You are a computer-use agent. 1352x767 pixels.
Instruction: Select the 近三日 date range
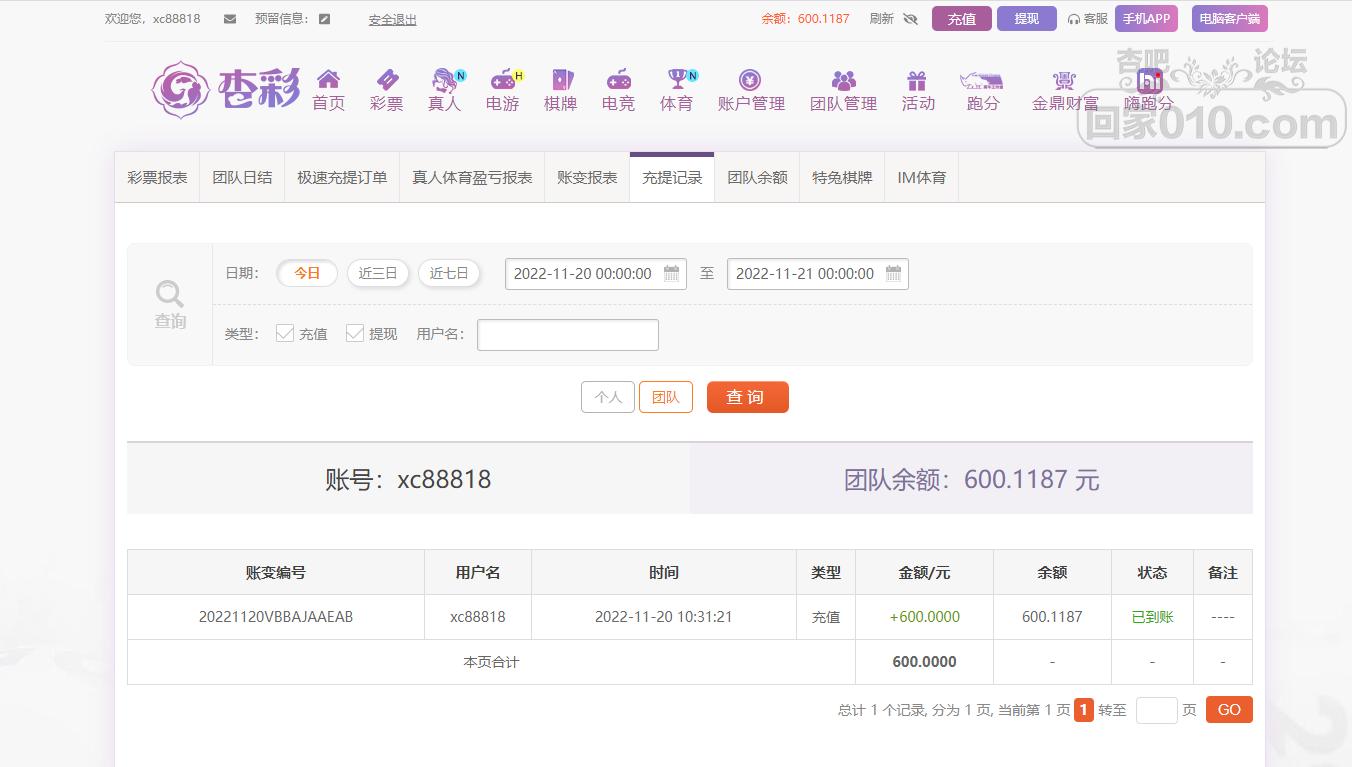[x=378, y=273]
